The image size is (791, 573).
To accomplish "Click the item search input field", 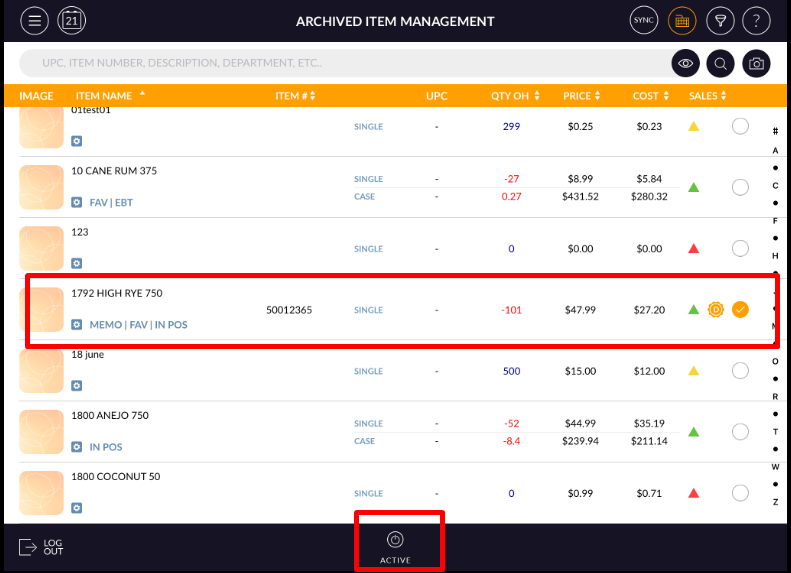I will coord(340,63).
